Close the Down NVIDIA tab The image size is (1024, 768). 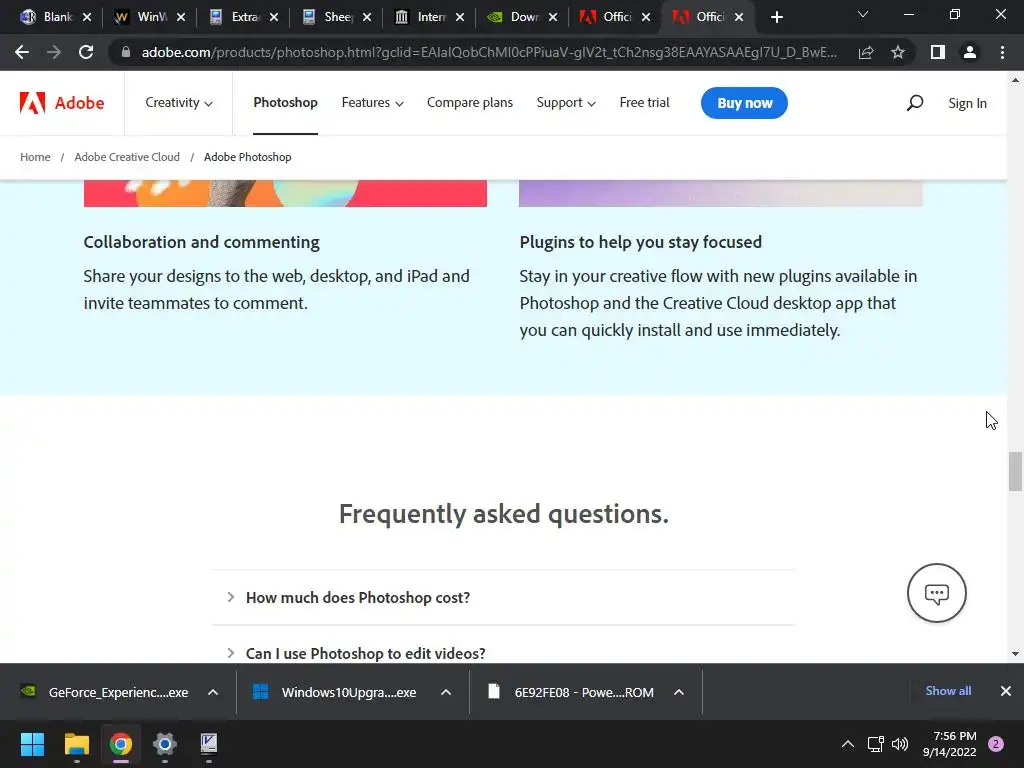pos(553,17)
